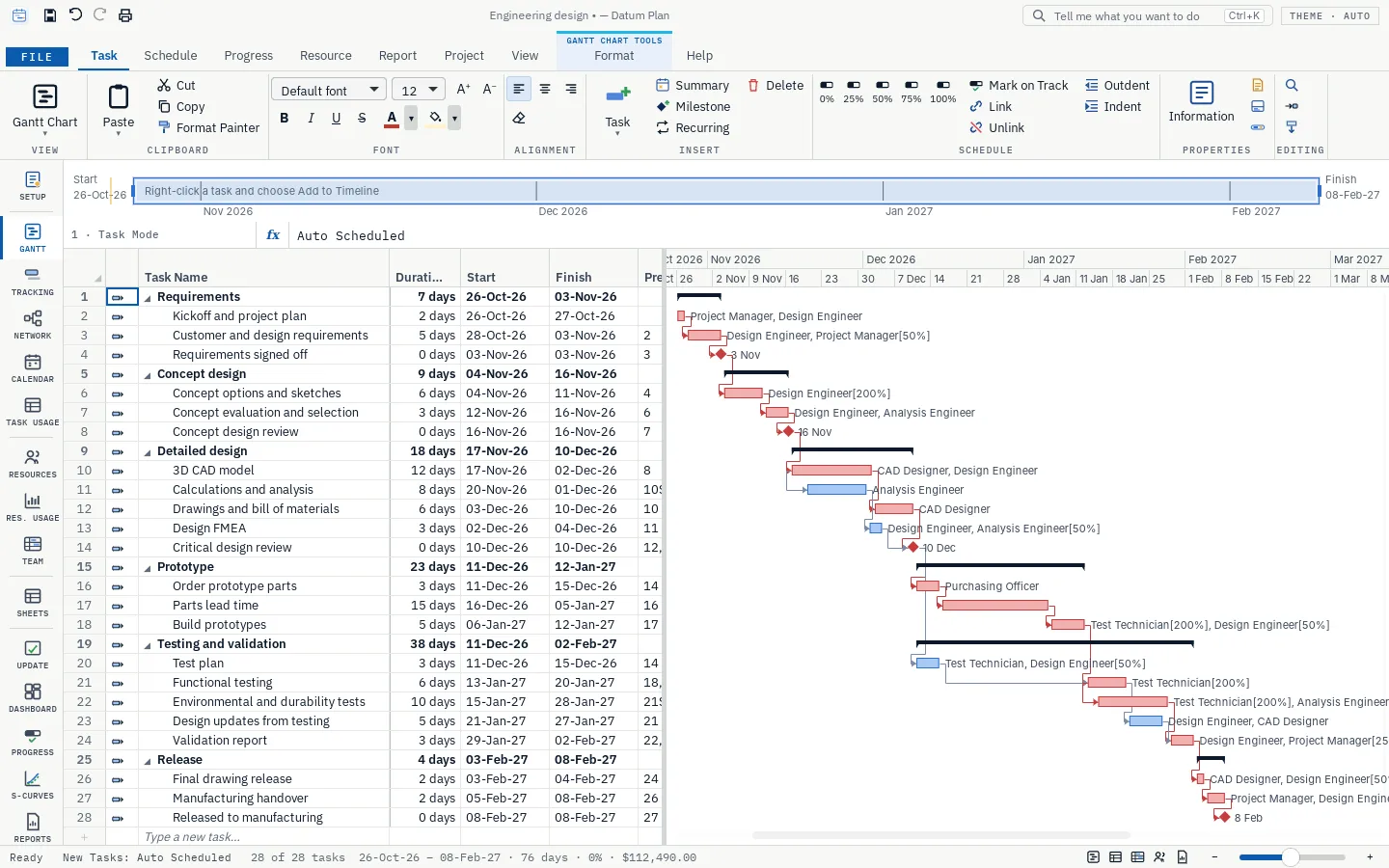Set task progress to 50%

click(x=883, y=92)
